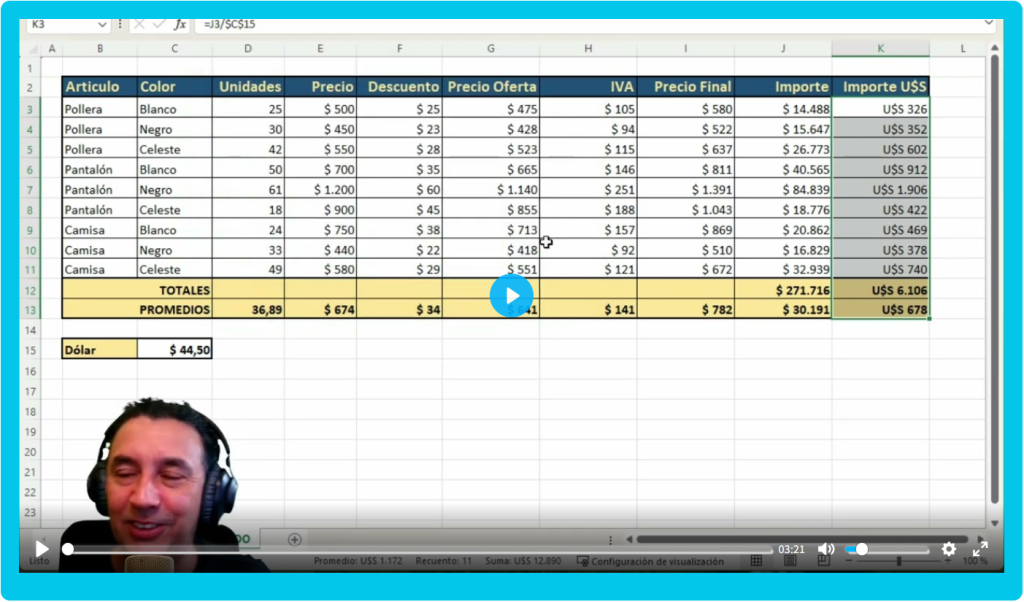Mute the video with the speaker icon
Screen dimensions: 1024x602
826,549
